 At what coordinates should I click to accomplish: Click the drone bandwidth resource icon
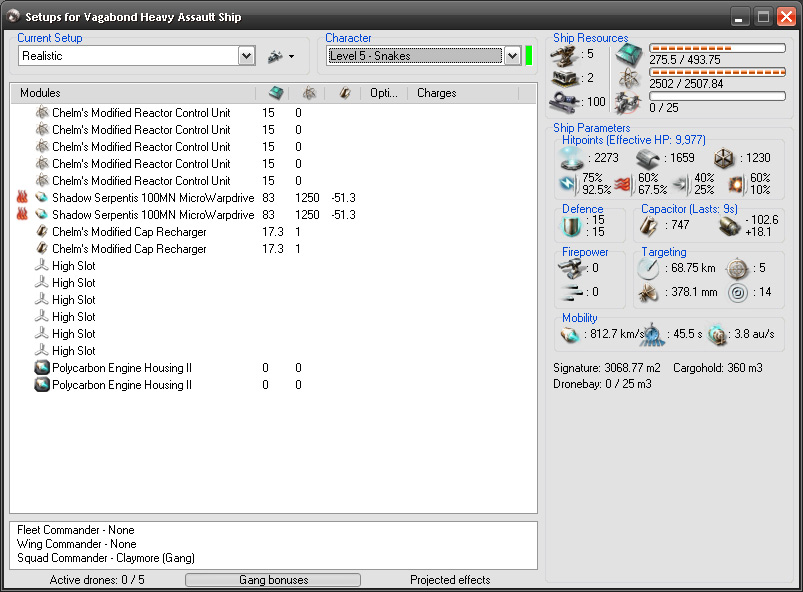pos(628,102)
